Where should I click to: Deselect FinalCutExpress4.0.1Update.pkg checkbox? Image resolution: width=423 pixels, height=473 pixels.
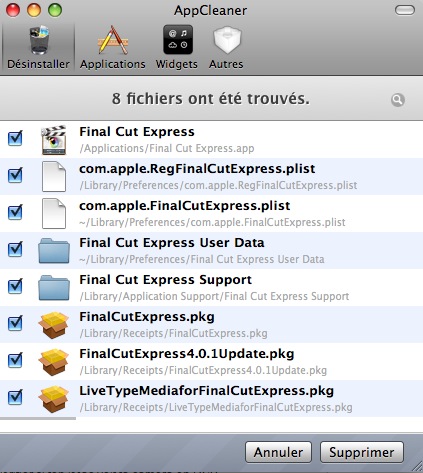click(15, 360)
